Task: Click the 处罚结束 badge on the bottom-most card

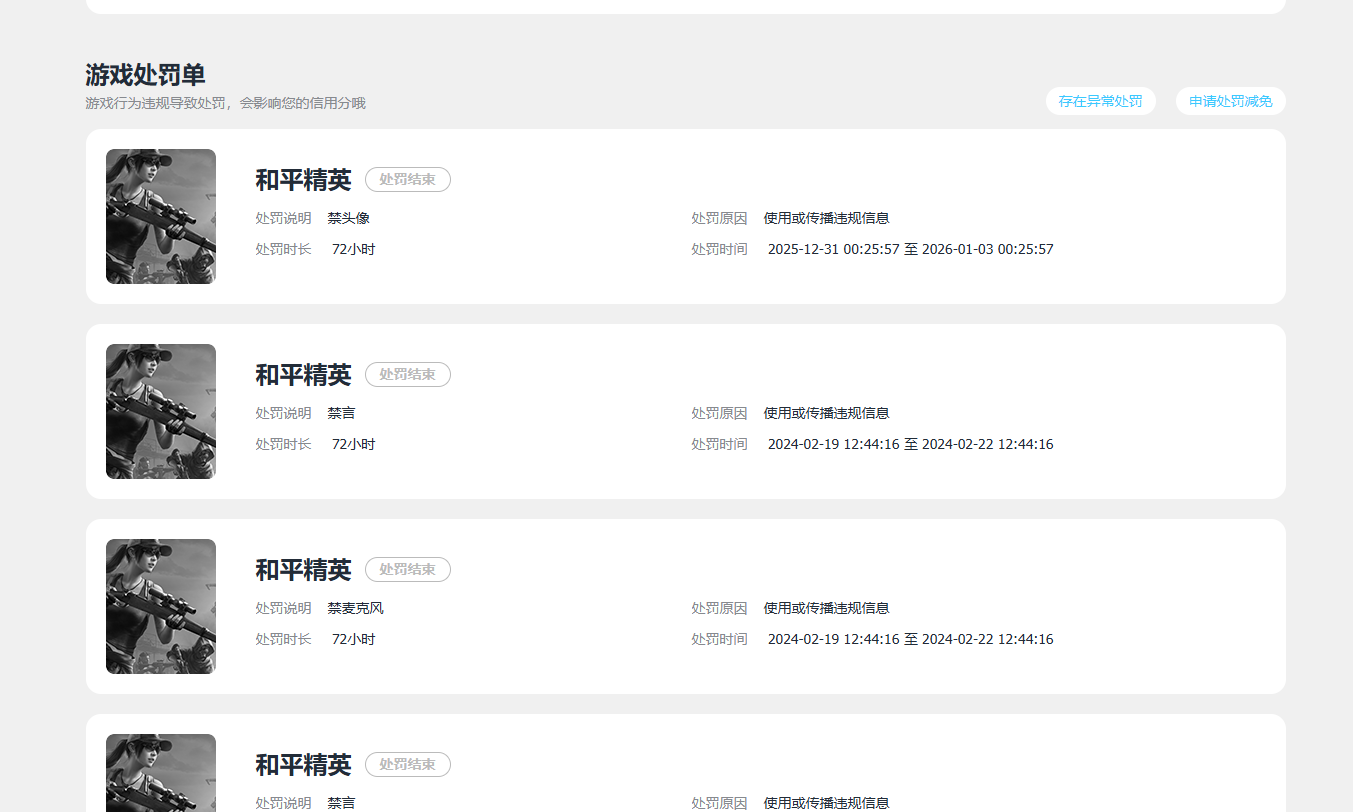Action: 407,765
